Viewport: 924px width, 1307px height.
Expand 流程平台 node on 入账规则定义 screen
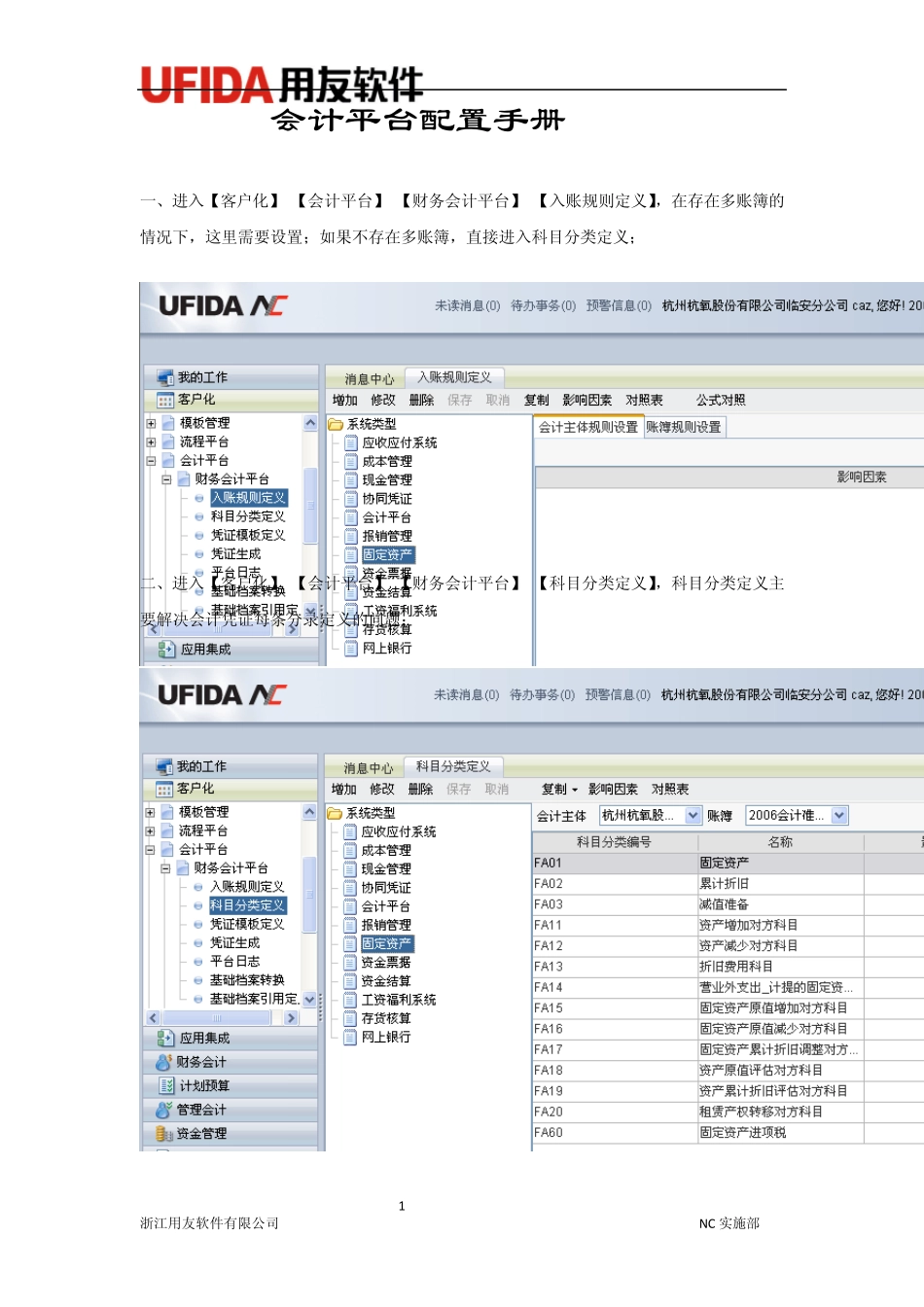pos(151,442)
